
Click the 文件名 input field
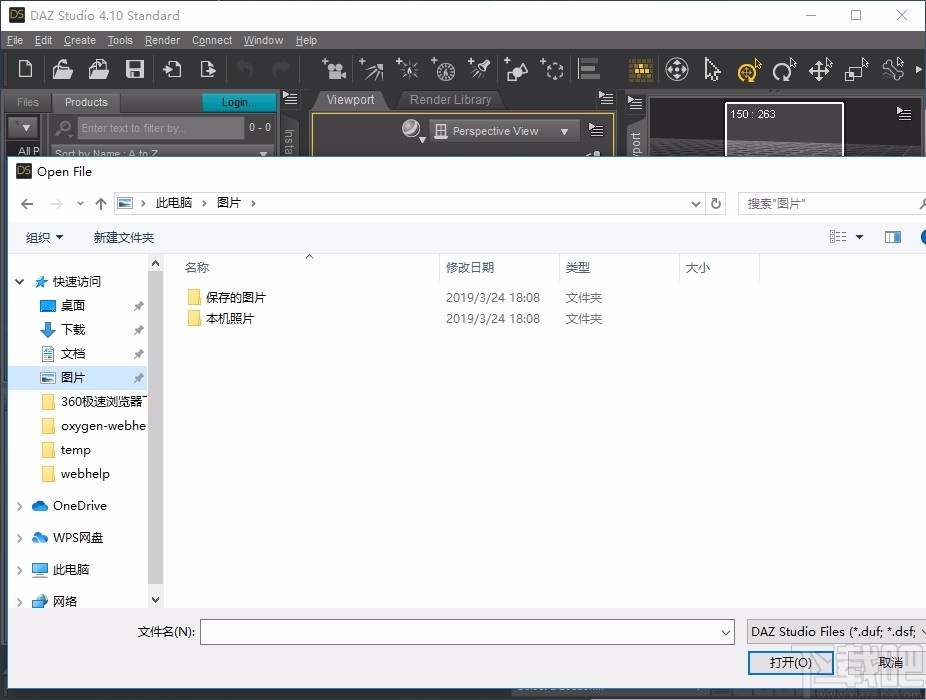click(460, 632)
